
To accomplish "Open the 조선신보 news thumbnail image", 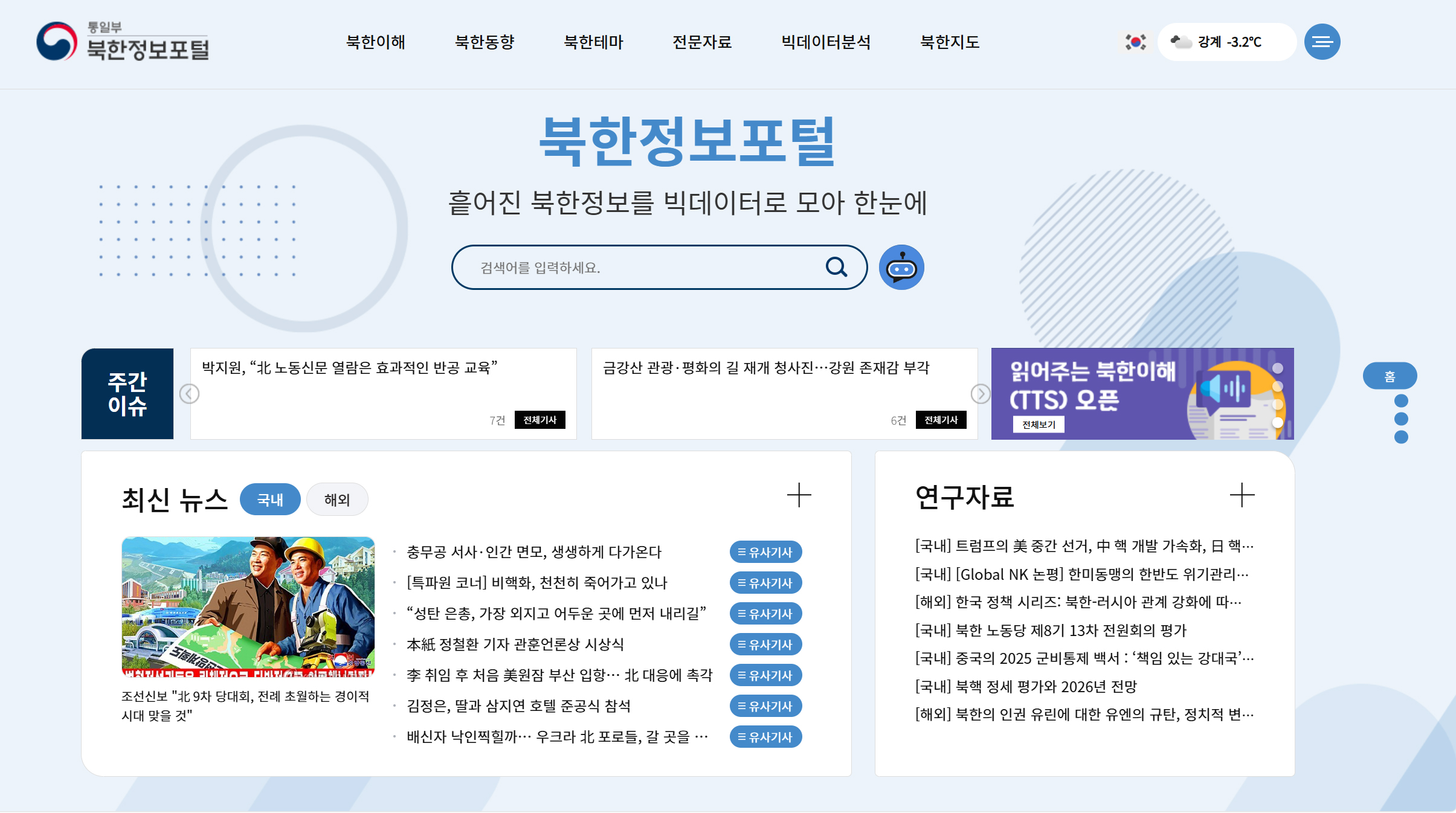I will coord(248,606).
